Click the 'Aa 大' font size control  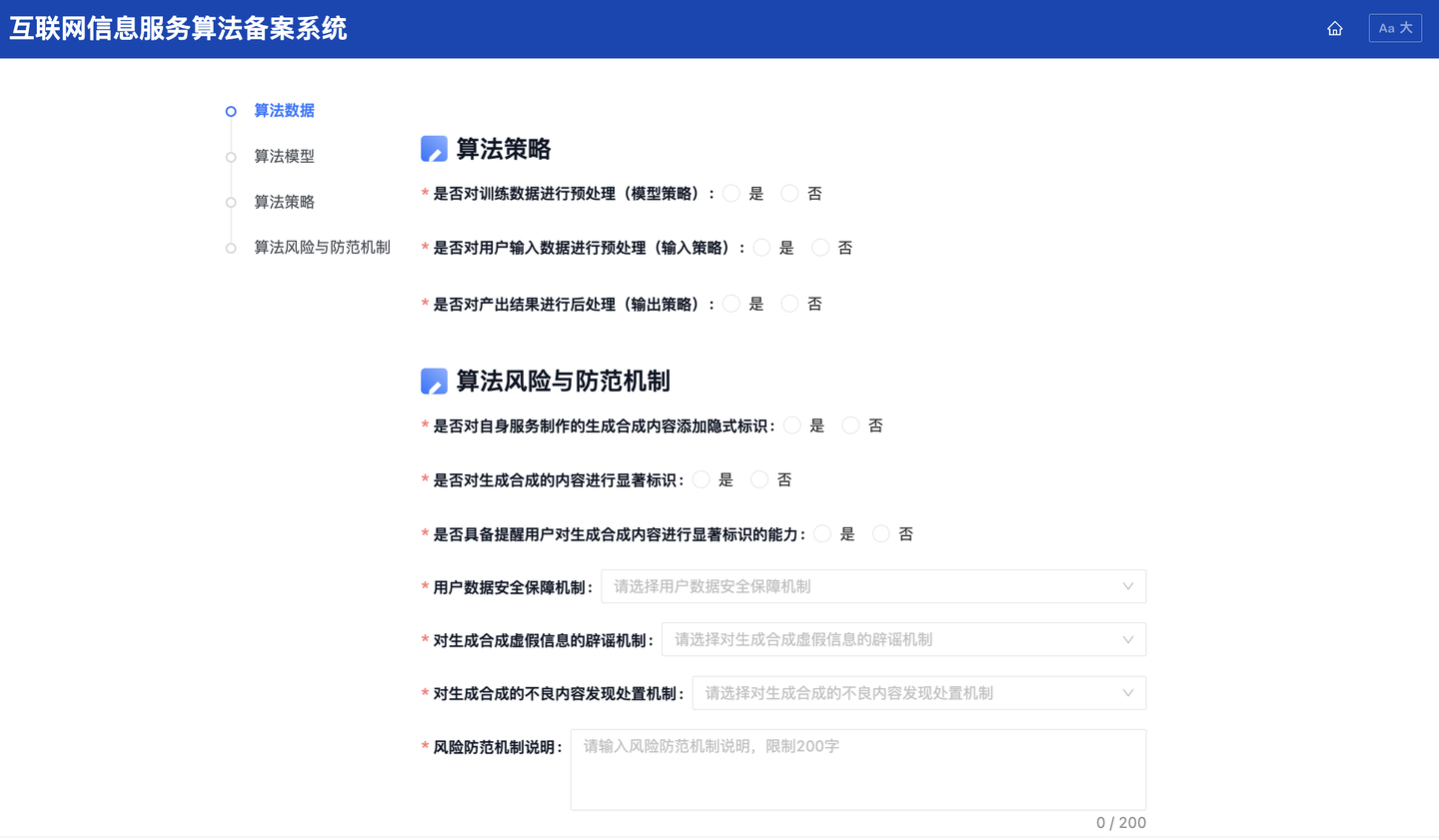(x=1395, y=27)
